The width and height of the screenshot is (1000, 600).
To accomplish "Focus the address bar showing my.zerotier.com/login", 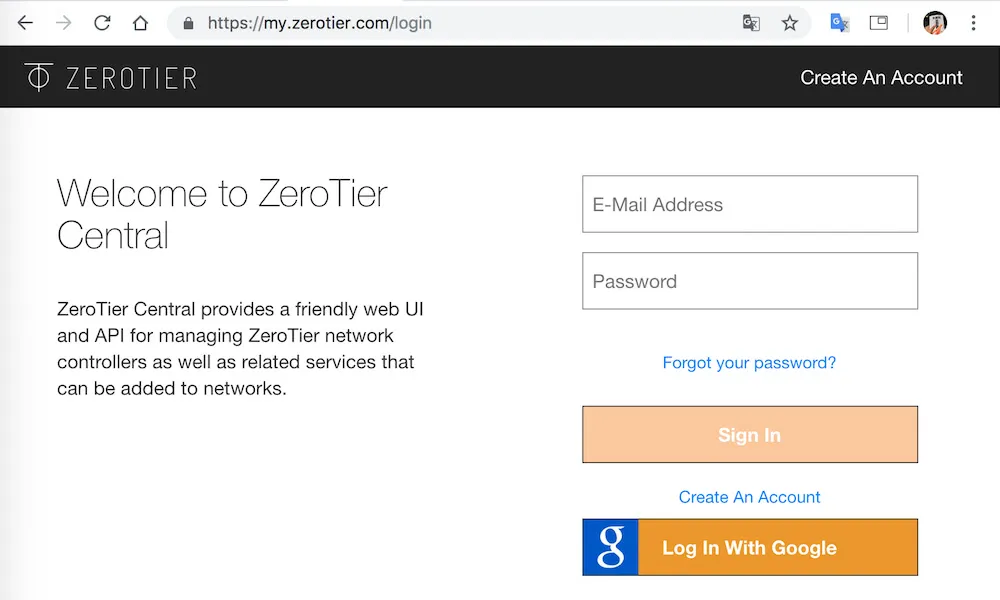I will pos(459,23).
